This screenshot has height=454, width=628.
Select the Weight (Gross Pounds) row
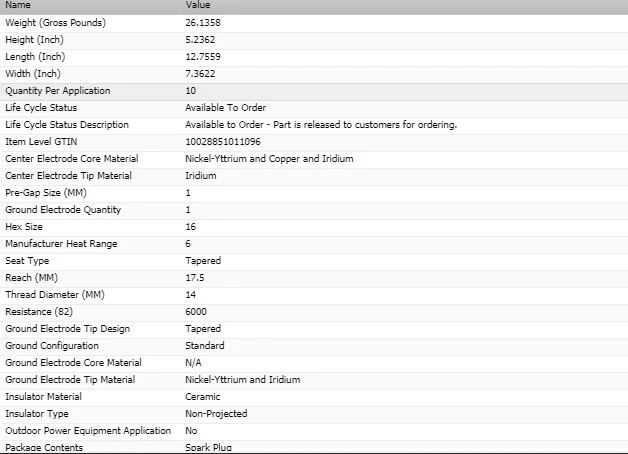tap(55, 23)
